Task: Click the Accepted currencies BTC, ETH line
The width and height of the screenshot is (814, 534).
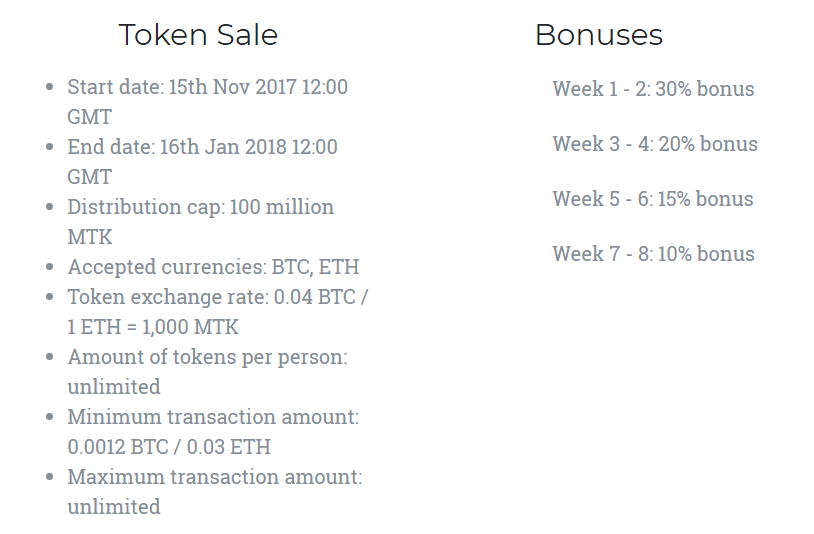Action: 213,267
